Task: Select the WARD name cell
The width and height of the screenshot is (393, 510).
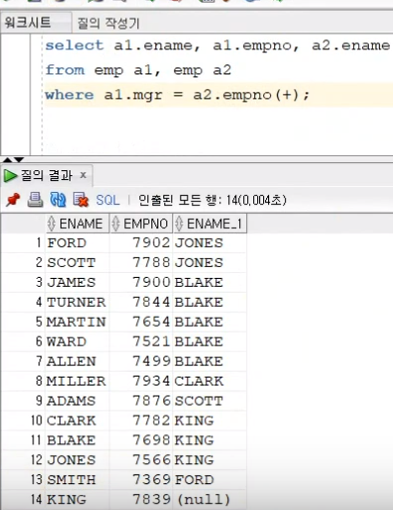Action: click(77, 342)
